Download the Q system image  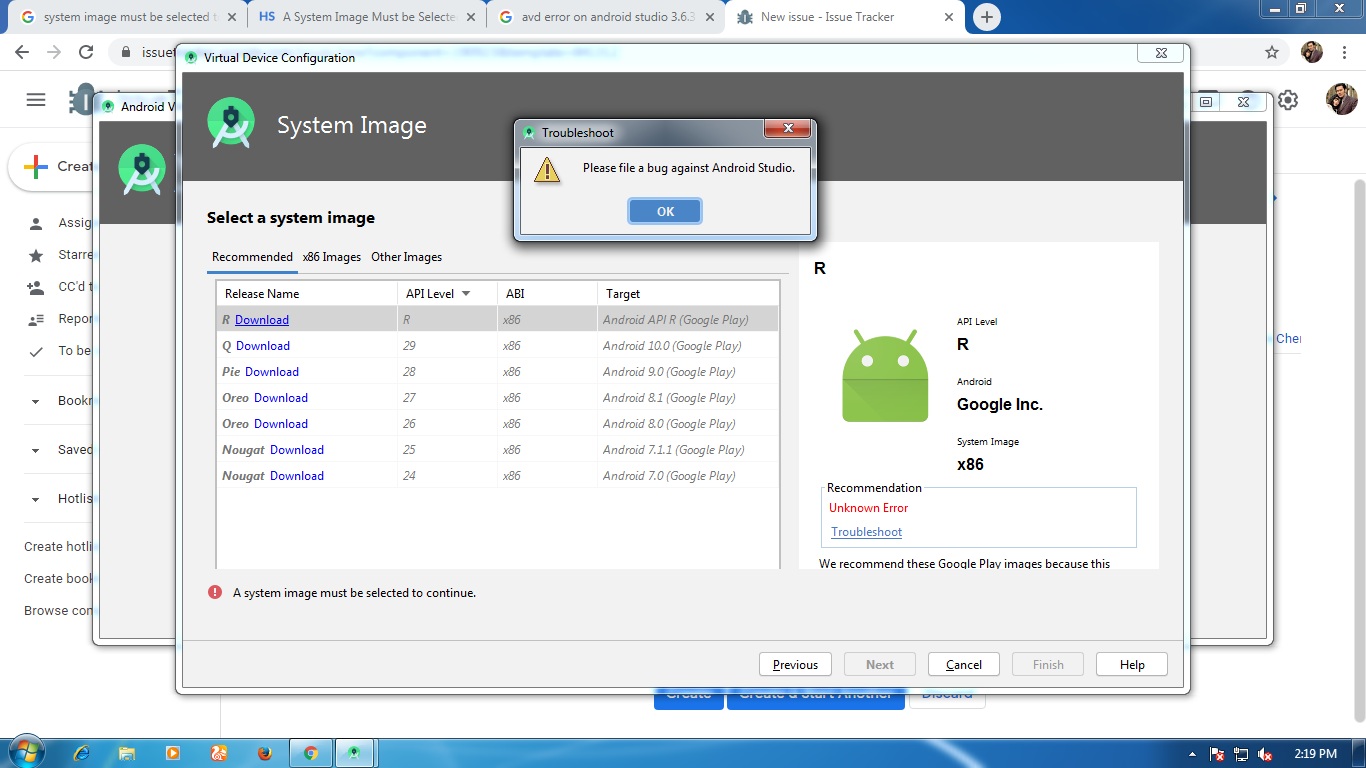263,346
